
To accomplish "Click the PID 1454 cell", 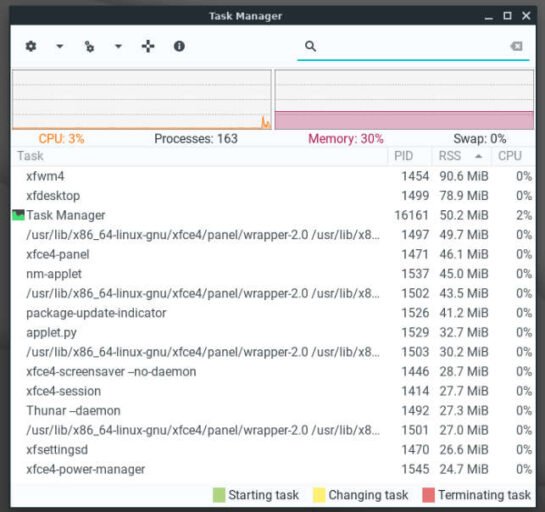I will (x=415, y=176).
